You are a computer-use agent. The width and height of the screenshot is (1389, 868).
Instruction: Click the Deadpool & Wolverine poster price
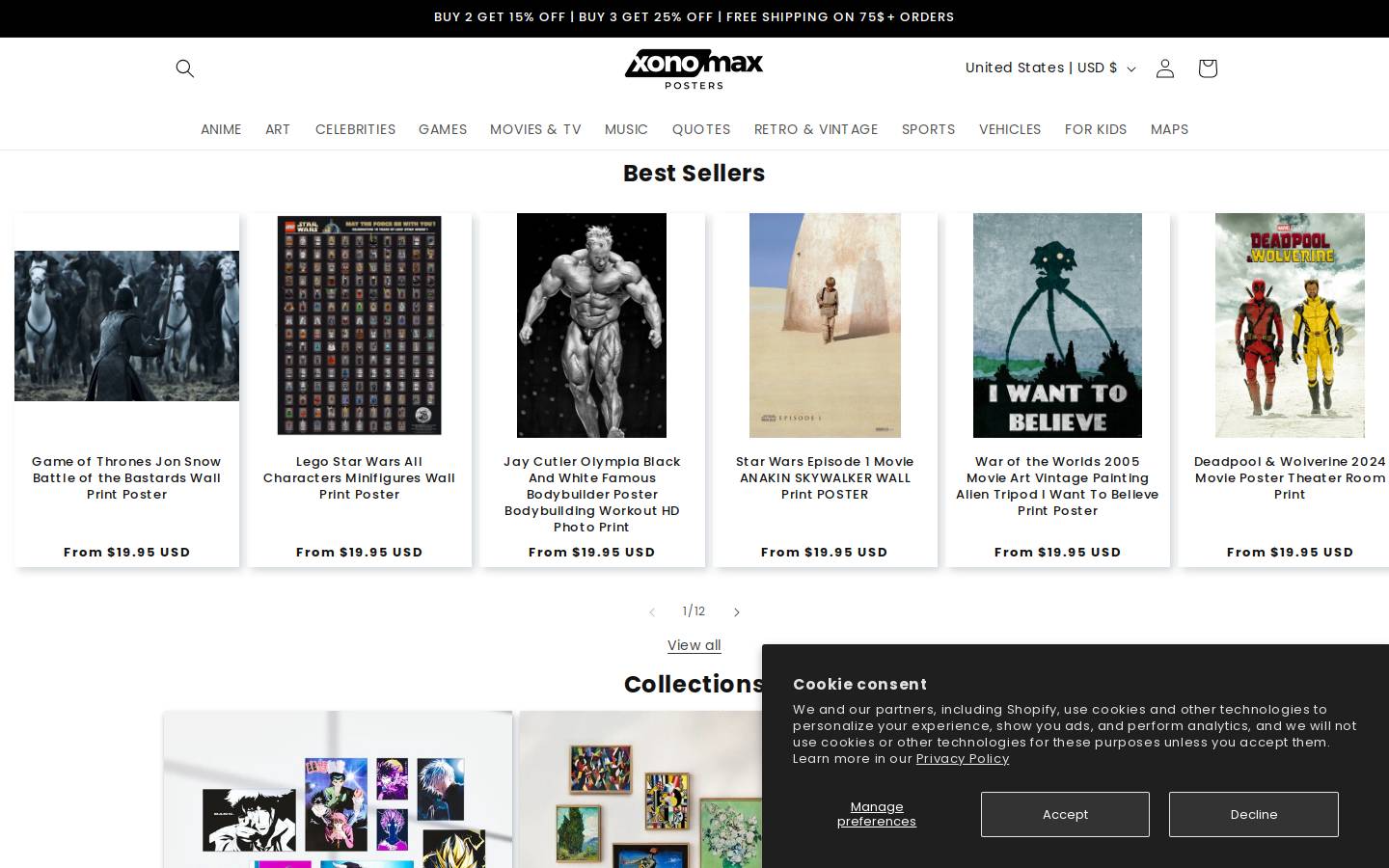click(1290, 553)
